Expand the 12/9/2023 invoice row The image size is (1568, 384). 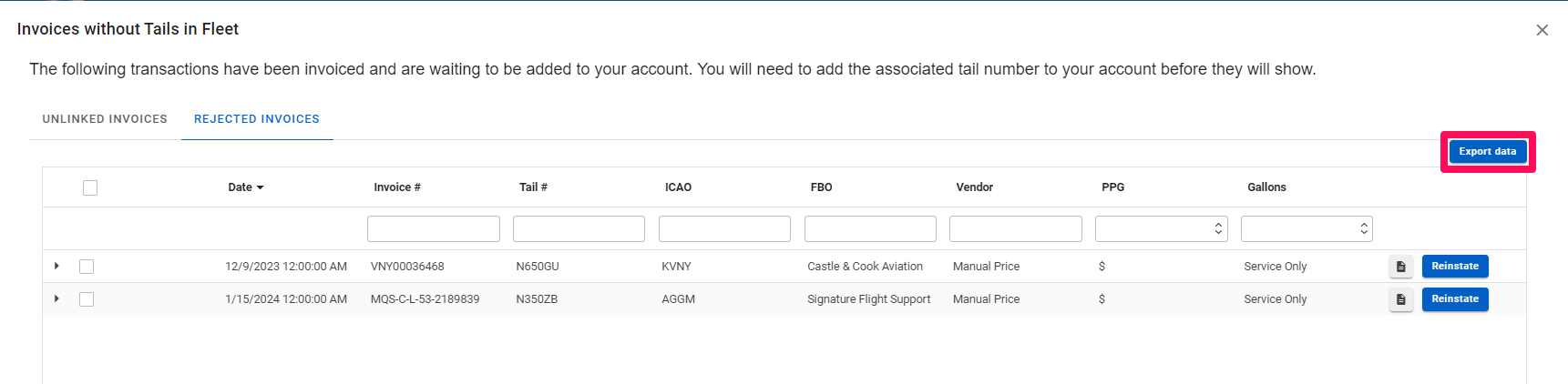coord(56,266)
